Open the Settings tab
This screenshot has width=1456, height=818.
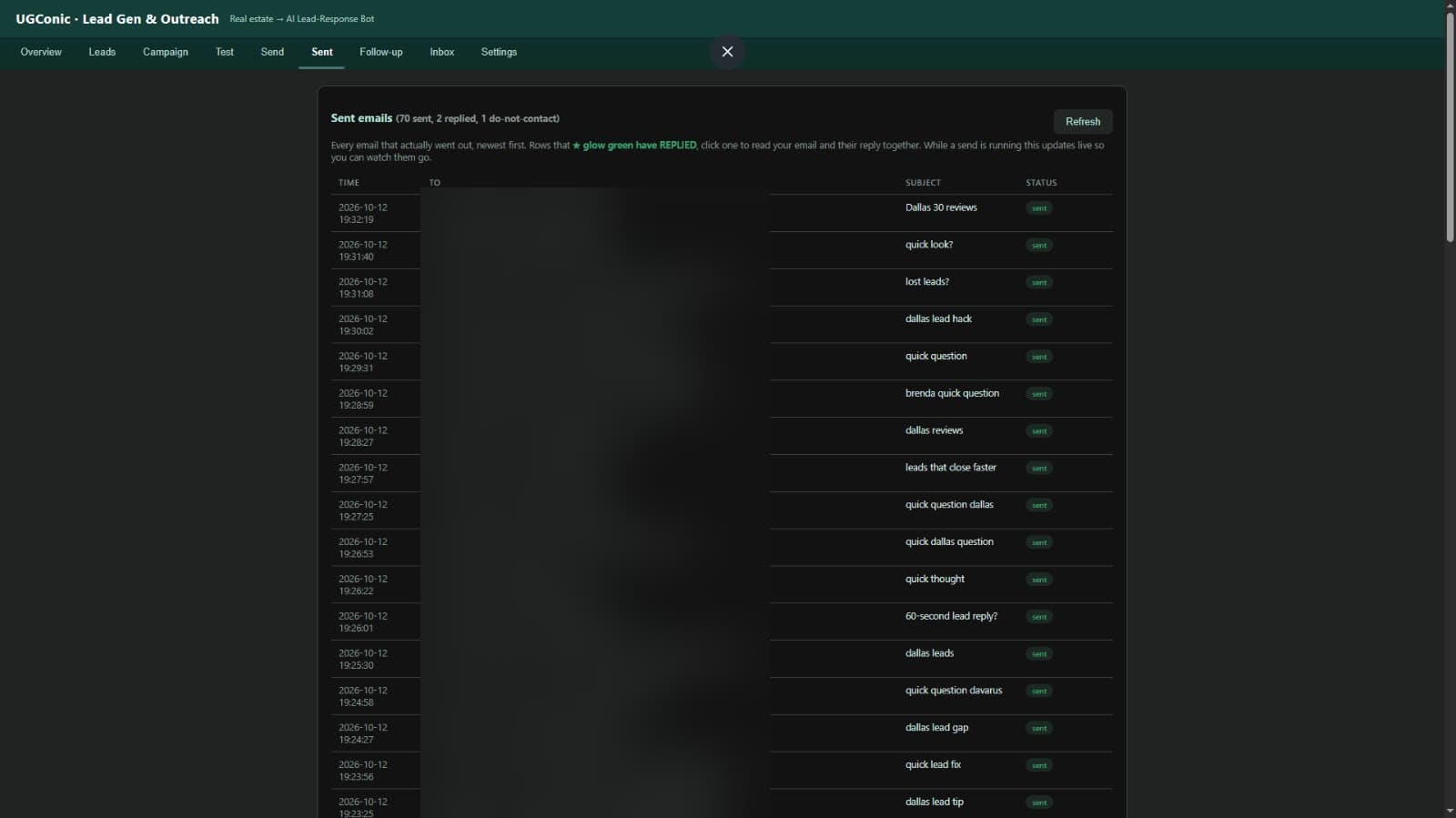tap(499, 52)
